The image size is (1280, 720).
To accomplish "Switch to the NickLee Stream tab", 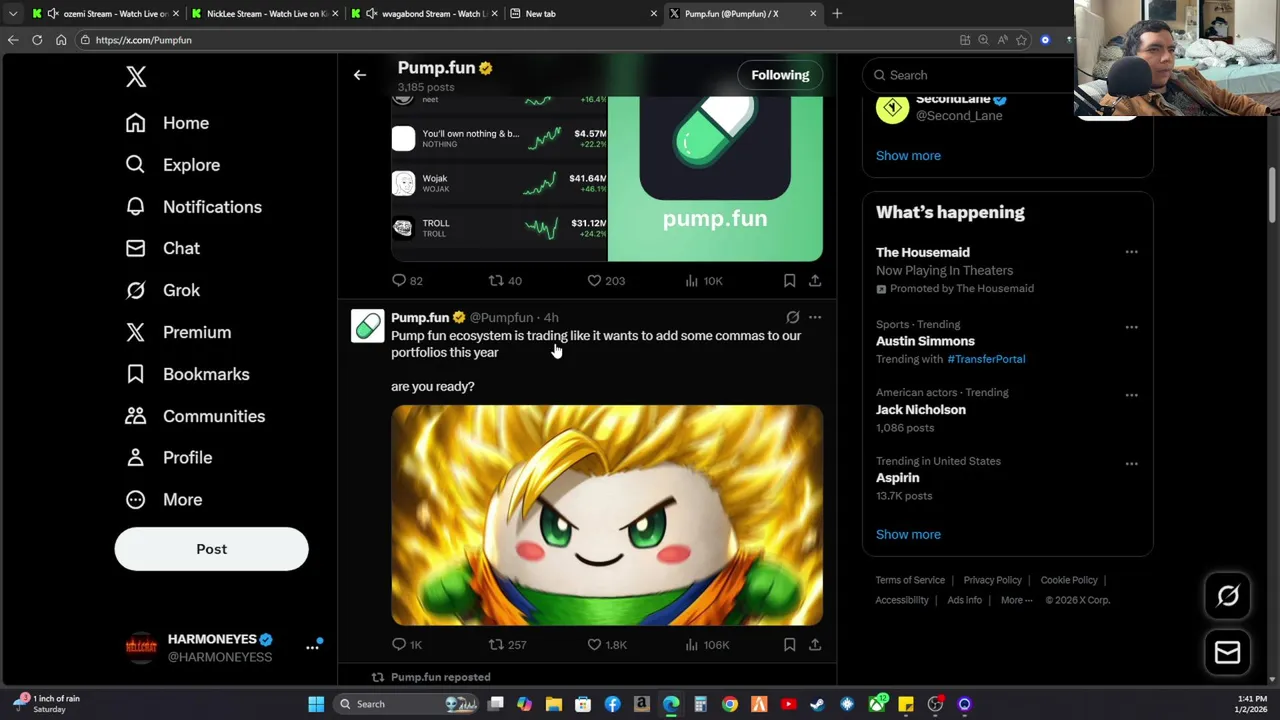I will coord(264,14).
